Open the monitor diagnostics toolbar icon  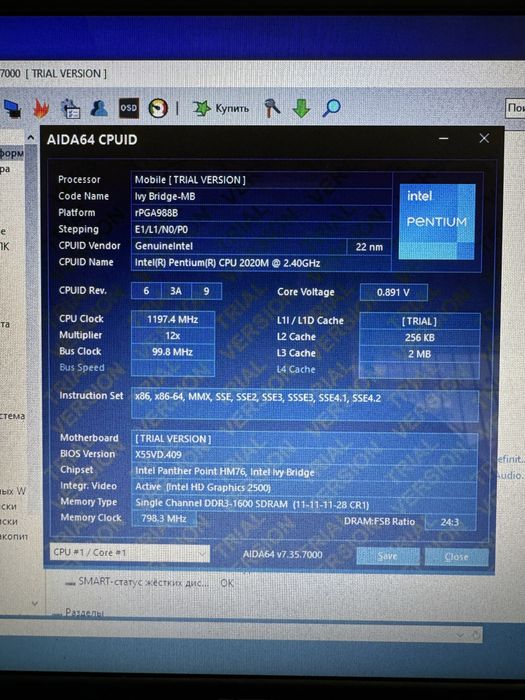click(x=11, y=109)
